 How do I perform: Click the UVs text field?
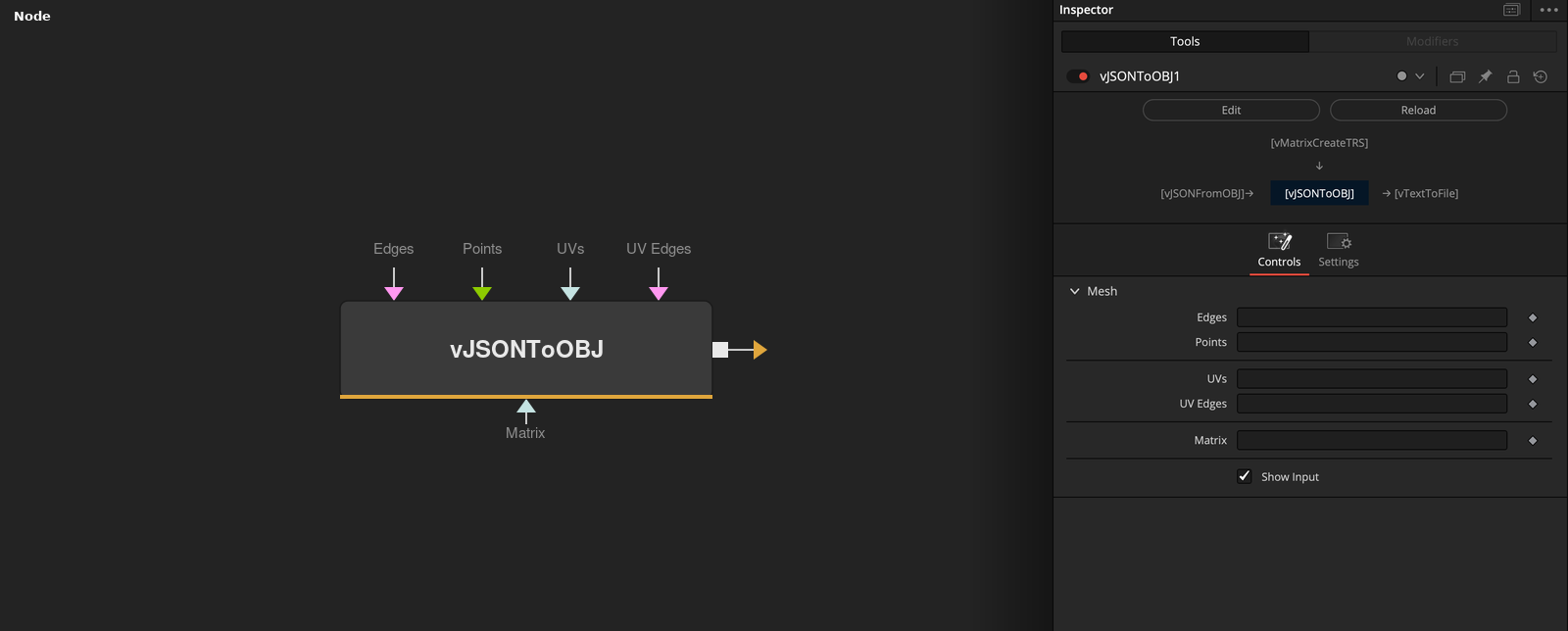tap(1372, 379)
